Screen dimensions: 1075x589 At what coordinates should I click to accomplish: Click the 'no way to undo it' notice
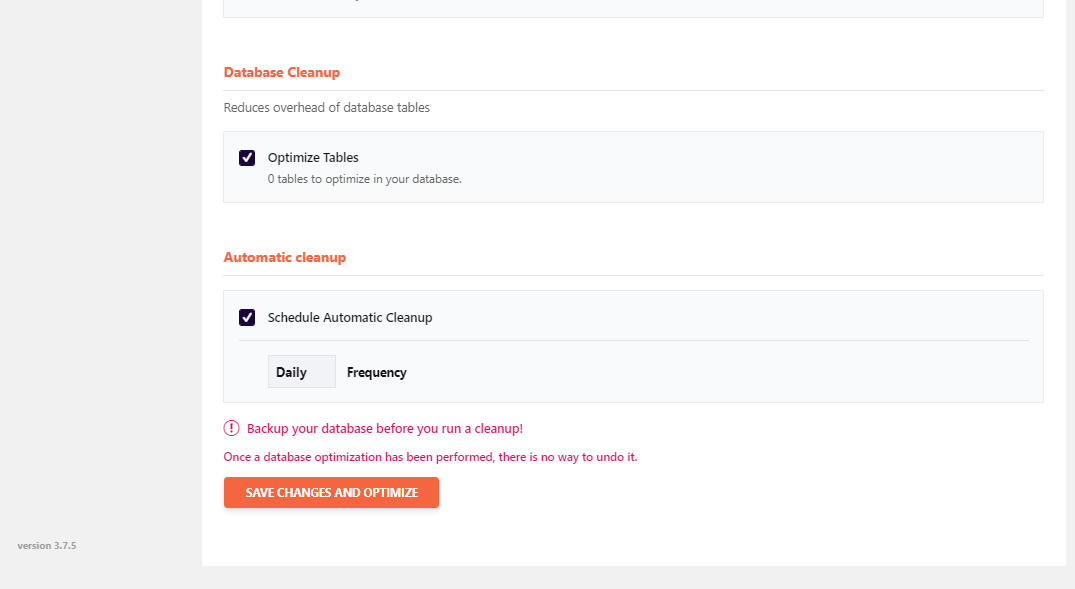click(x=430, y=457)
